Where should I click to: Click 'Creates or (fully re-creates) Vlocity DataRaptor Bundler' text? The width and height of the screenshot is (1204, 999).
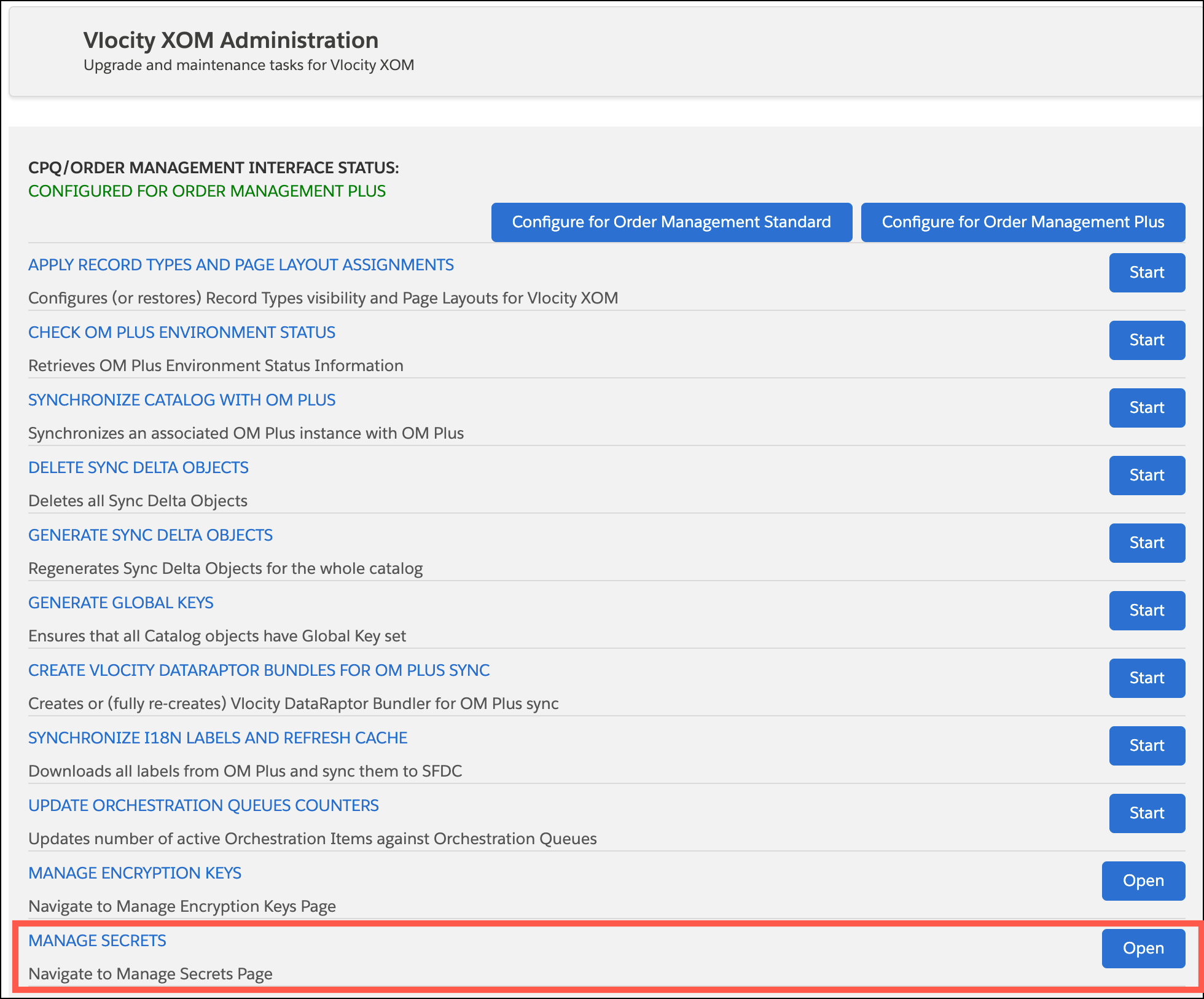[294, 703]
